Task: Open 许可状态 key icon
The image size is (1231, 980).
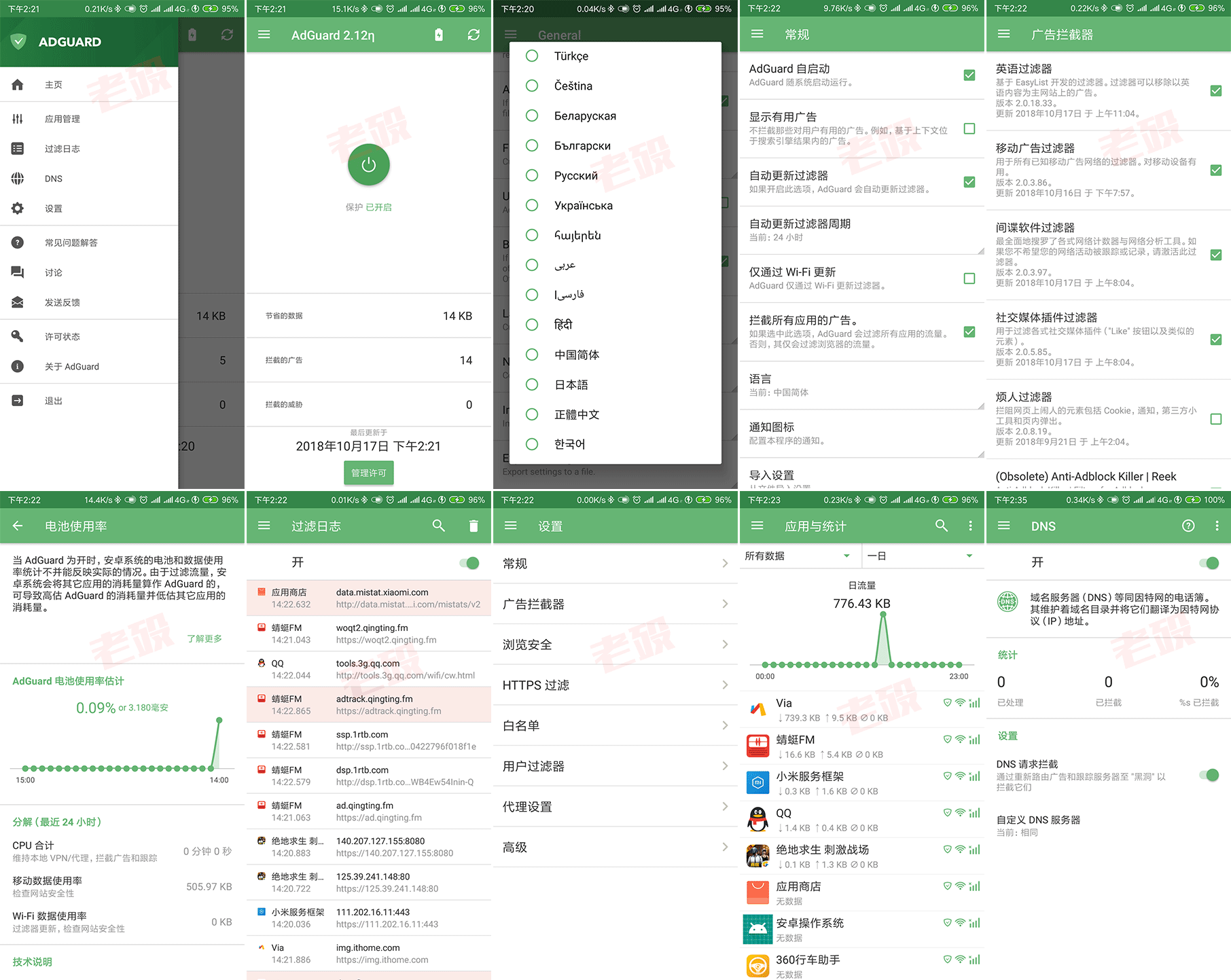Action: 18,336
